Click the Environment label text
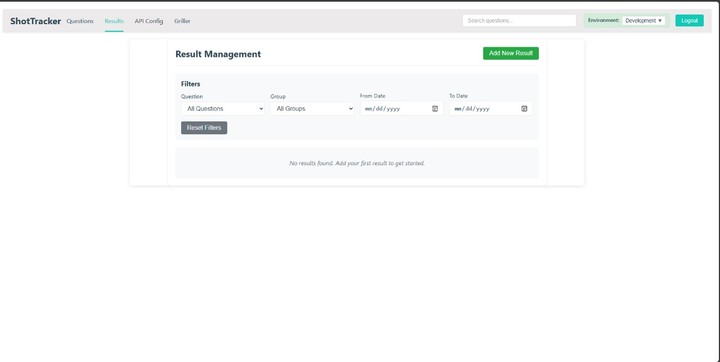The height and width of the screenshot is (362, 720). coord(603,21)
